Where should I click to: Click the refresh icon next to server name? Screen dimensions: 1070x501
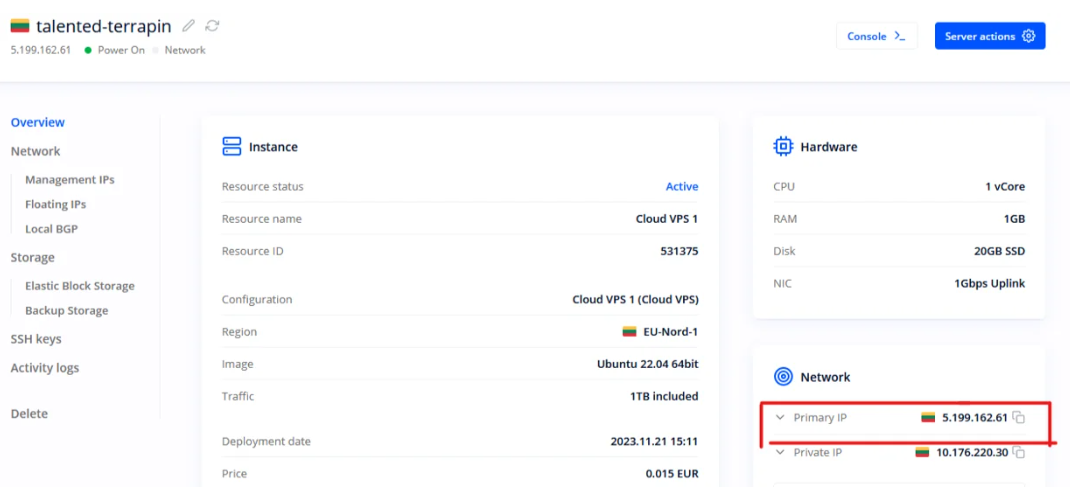[x=212, y=26]
